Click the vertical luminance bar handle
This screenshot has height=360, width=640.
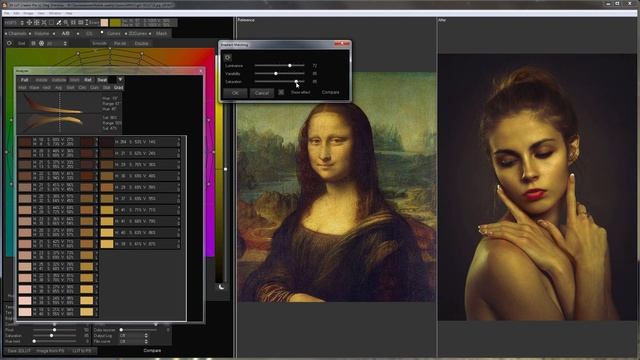225,169
